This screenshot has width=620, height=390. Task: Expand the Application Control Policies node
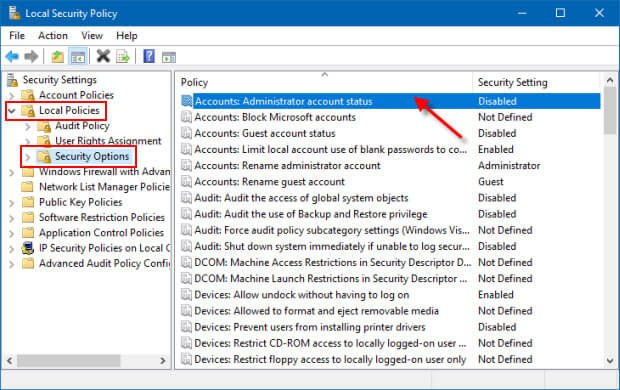12,233
